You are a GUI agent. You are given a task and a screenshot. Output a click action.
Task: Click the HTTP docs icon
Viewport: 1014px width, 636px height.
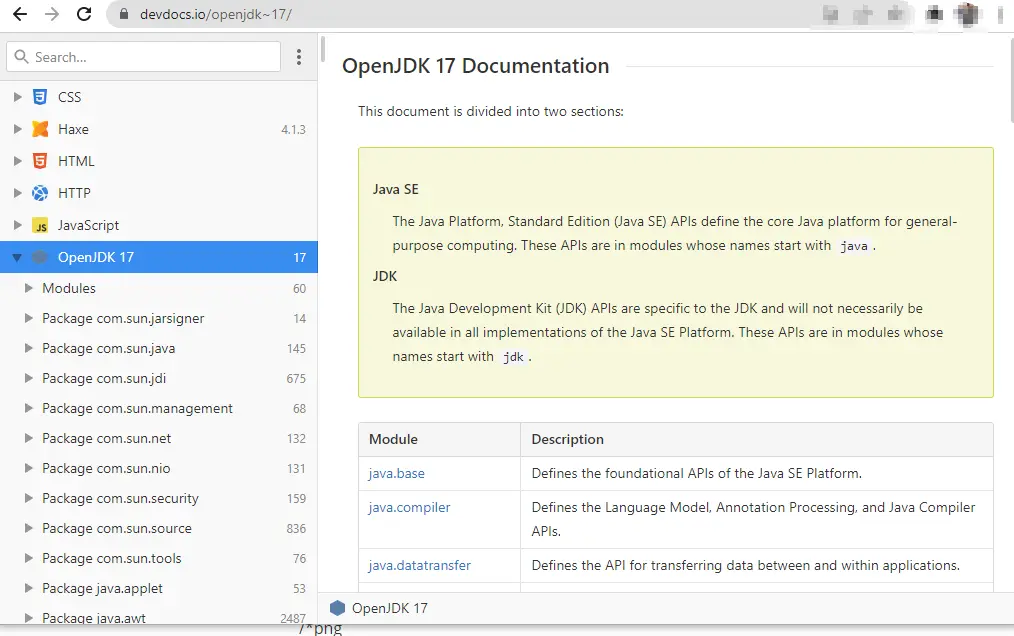coord(40,193)
